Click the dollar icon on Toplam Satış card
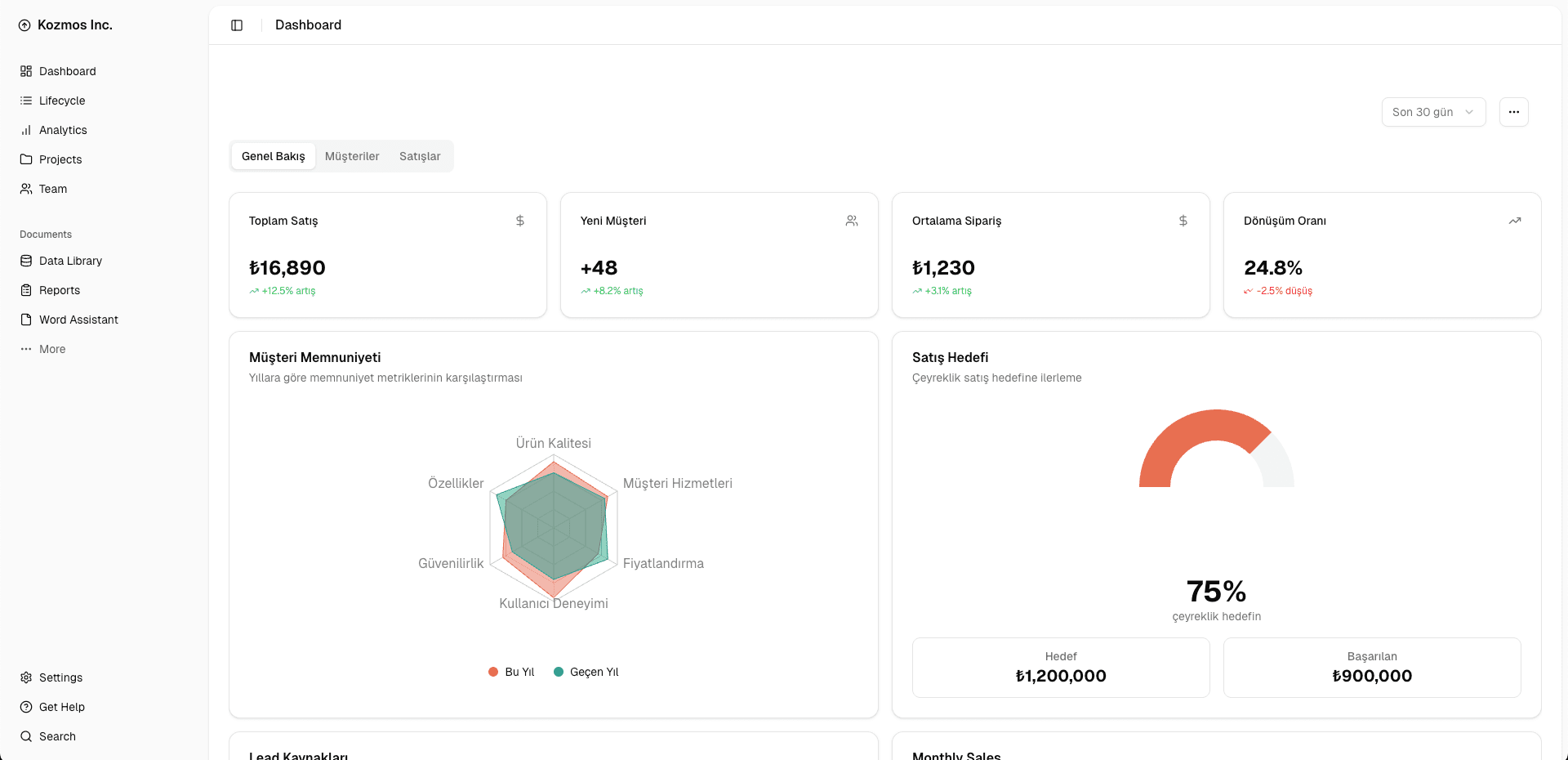This screenshot has width=1568, height=760. (520, 221)
